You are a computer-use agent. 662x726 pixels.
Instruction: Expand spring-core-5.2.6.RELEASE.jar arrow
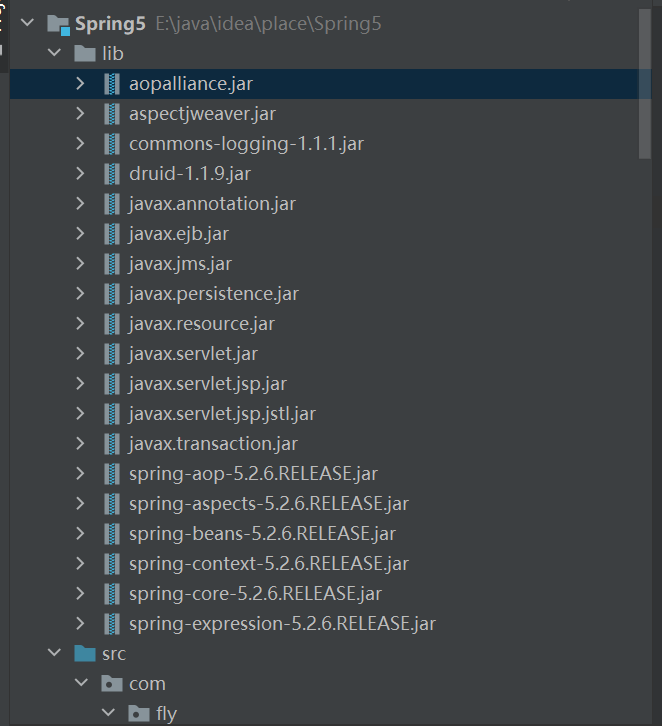(80, 593)
